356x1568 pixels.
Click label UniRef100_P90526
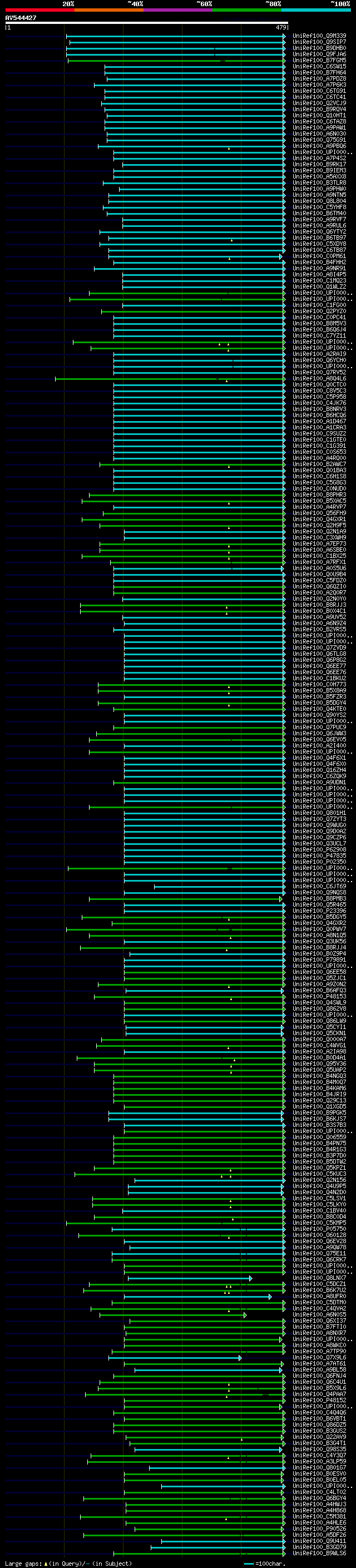coord(319,1529)
